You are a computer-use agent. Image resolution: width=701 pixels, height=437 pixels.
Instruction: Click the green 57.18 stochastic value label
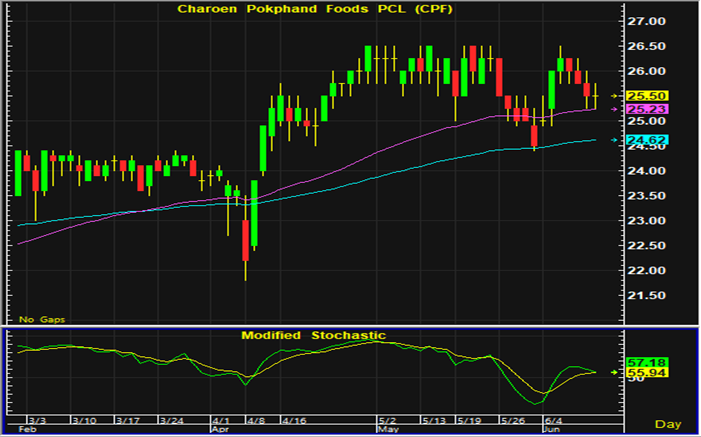click(x=647, y=362)
